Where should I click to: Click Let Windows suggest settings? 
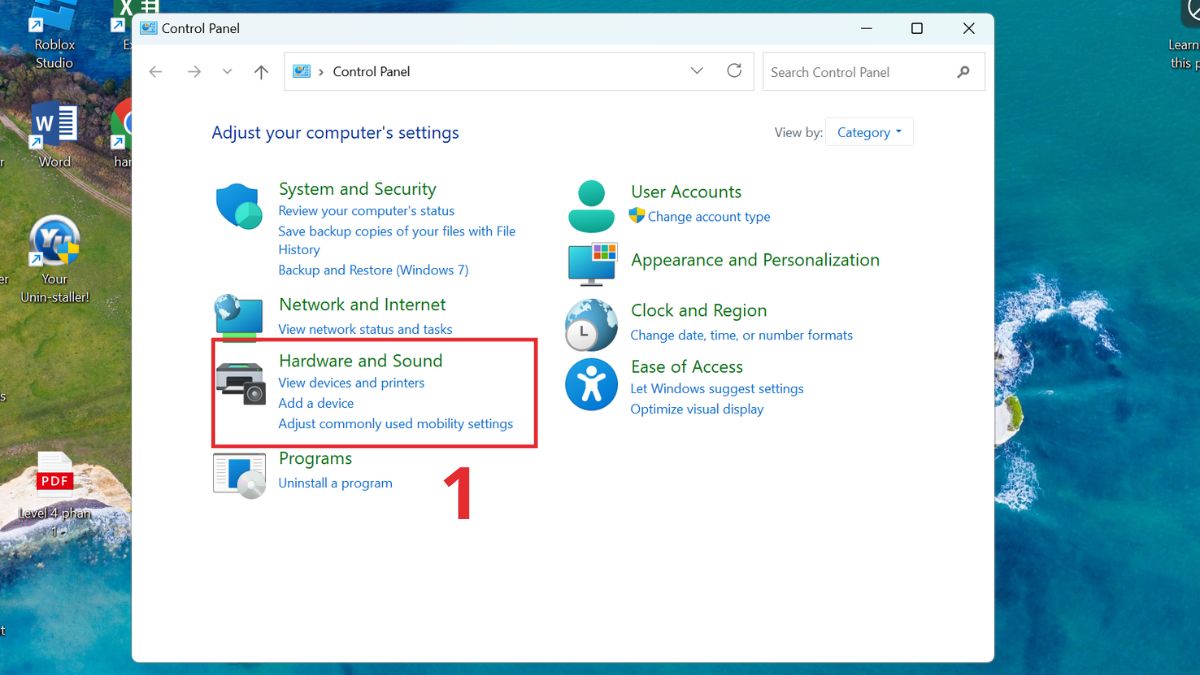[x=717, y=389]
